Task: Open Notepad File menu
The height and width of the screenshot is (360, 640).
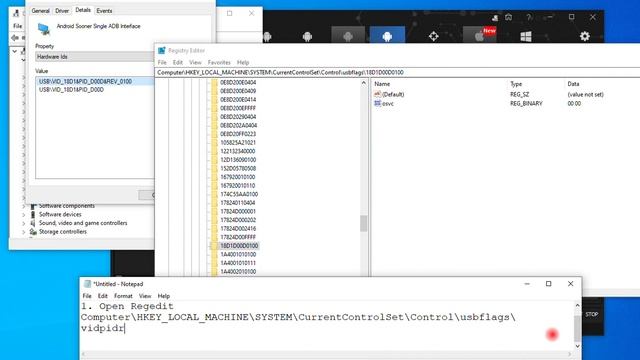Action: (x=87, y=296)
